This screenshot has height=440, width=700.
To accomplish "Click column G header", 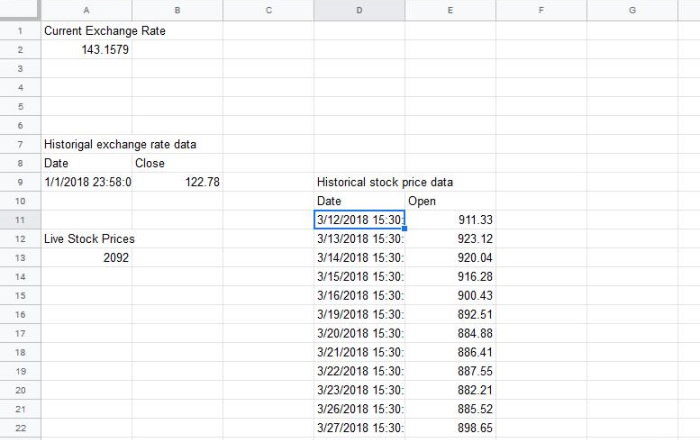I will [x=632, y=10].
